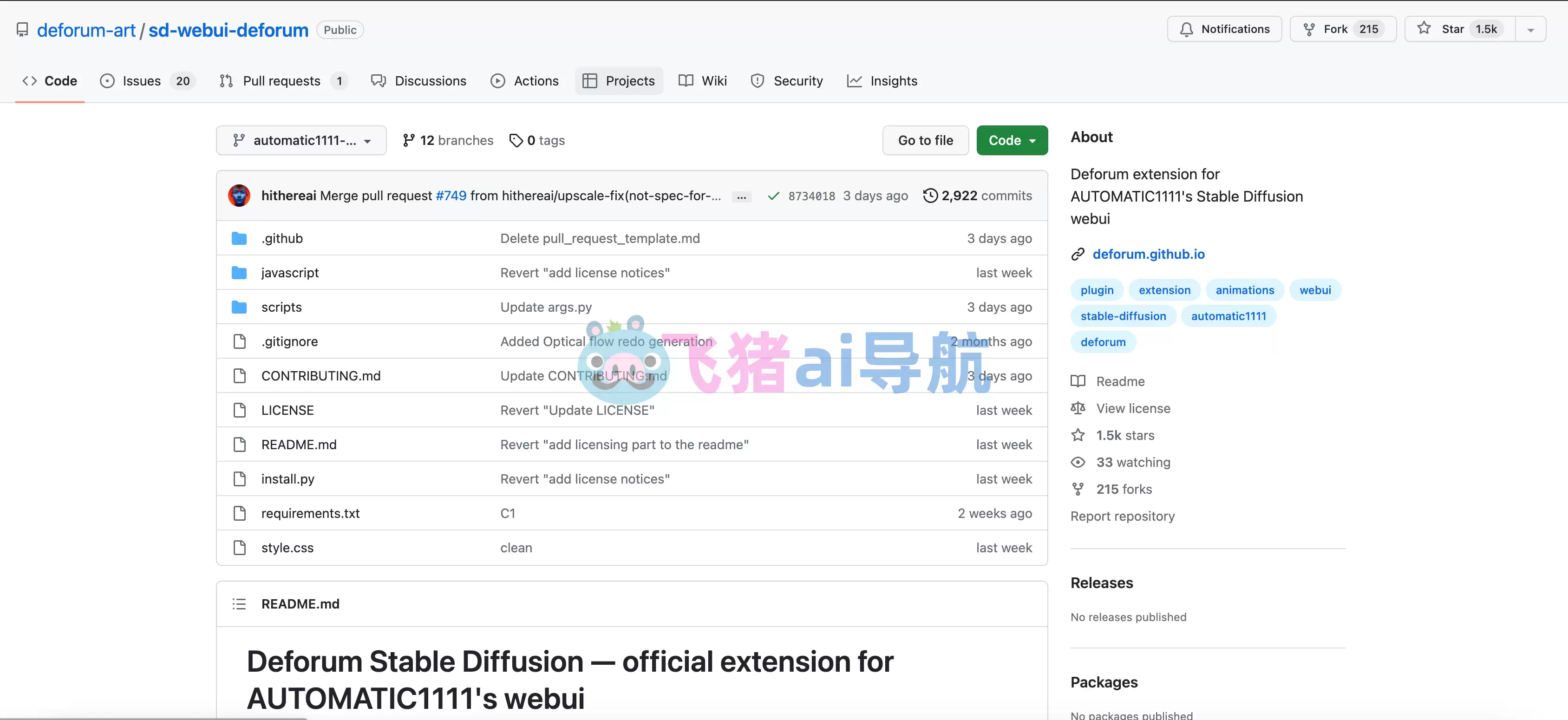The height and width of the screenshot is (720, 1568).
Task: Open the Security tab
Action: tap(787, 81)
